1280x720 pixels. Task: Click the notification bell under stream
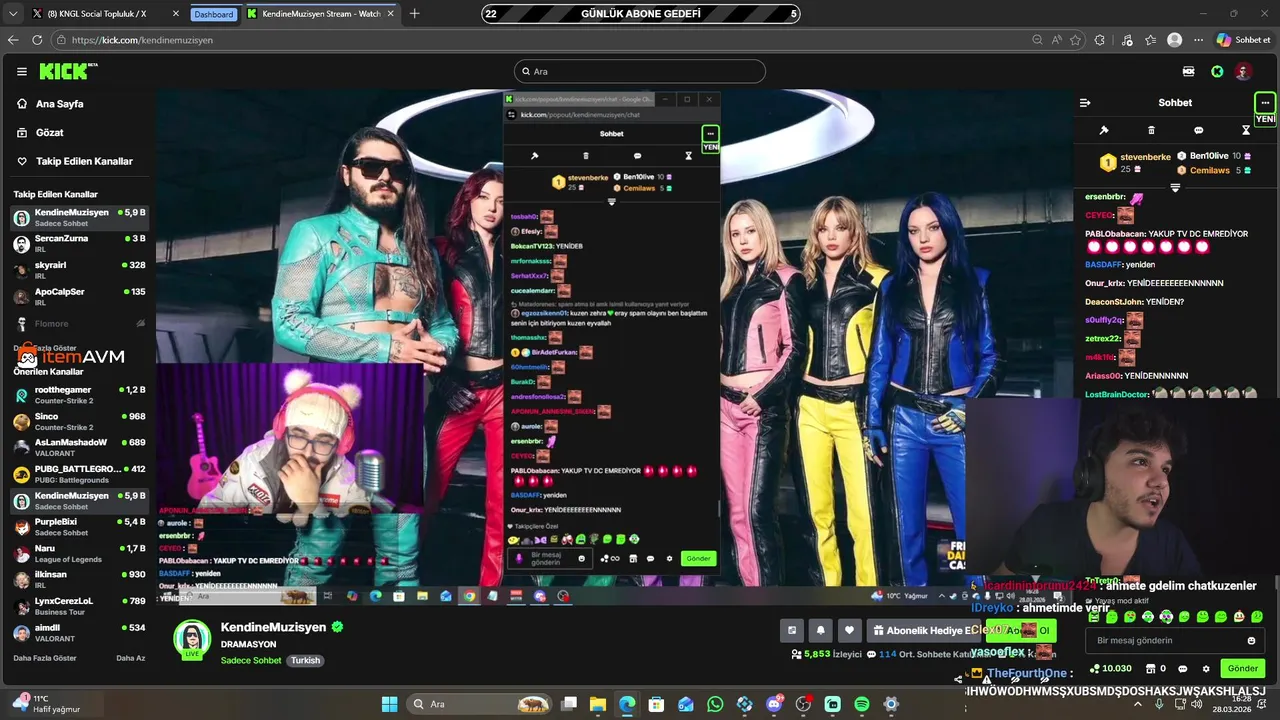pyautogui.click(x=821, y=630)
